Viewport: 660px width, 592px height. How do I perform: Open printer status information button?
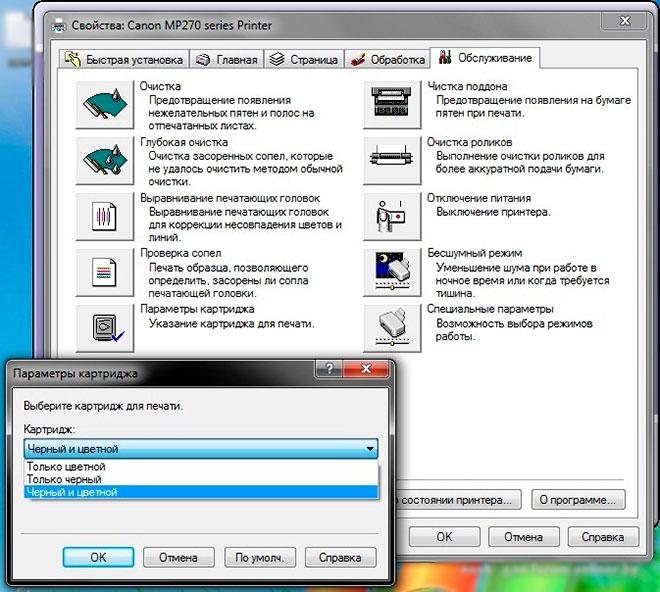coord(458,500)
